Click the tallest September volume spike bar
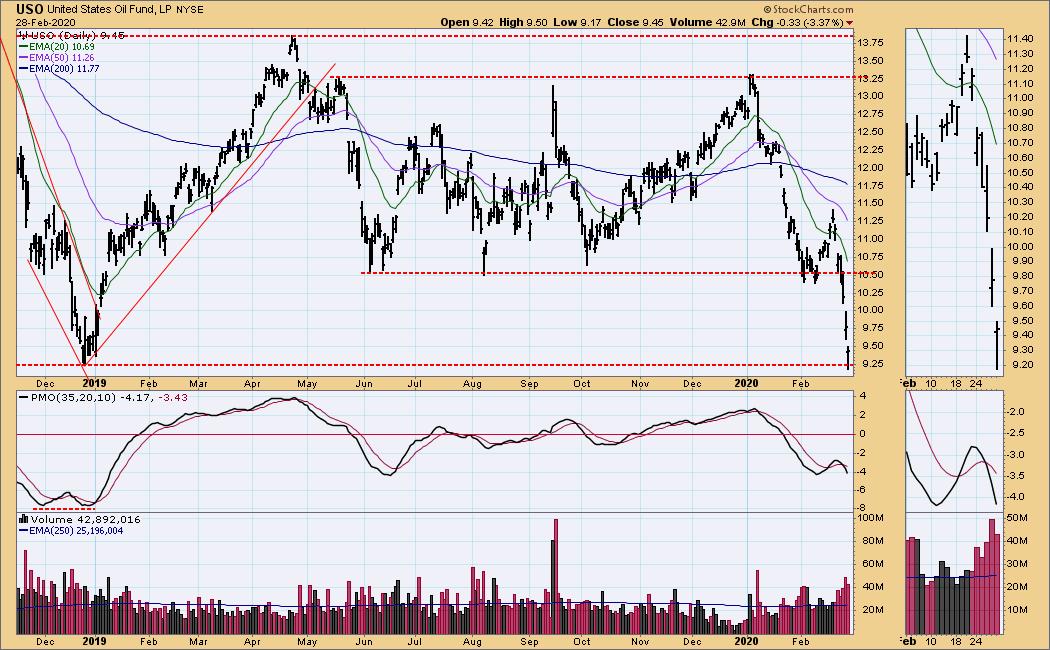The width and height of the screenshot is (1050, 650). point(555,576)
